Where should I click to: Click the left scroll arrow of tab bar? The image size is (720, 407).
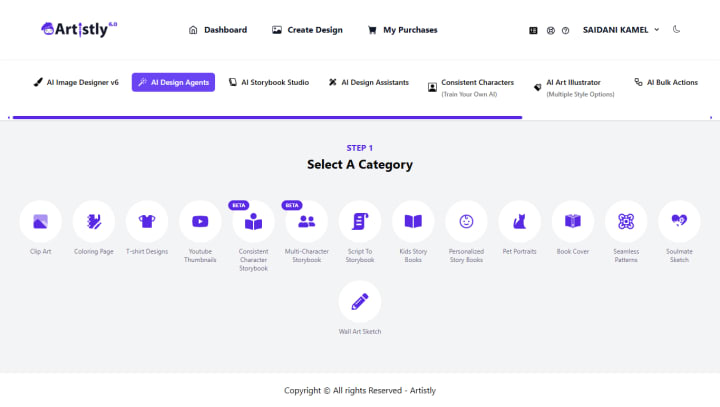(9, 118)
